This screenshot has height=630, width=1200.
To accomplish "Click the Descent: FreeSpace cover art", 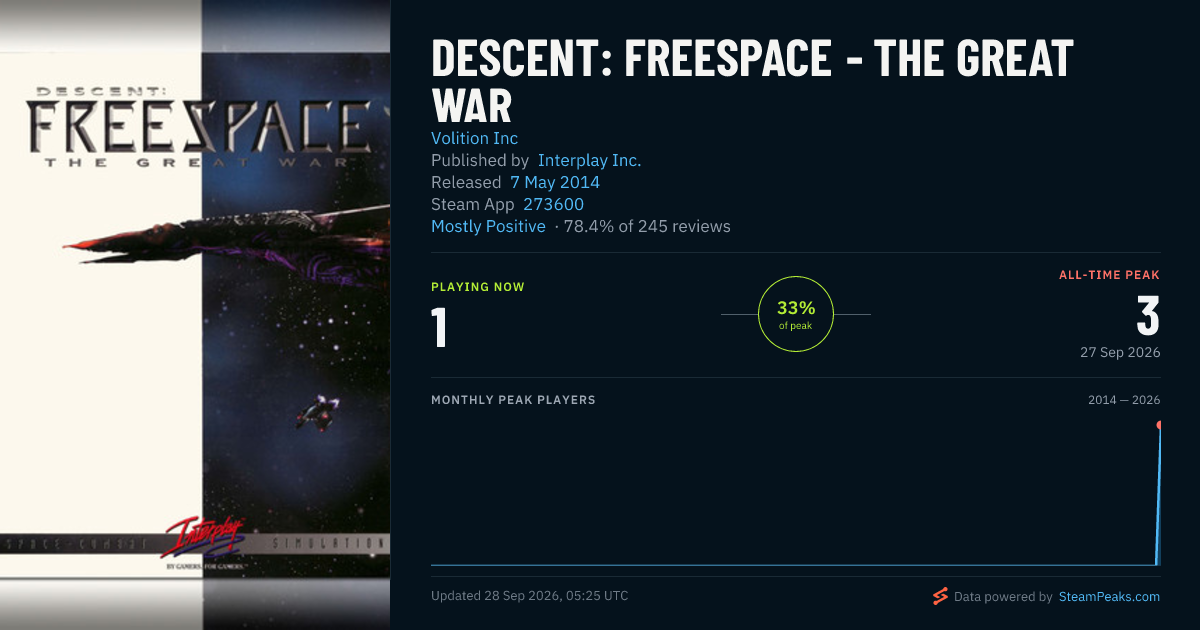I will point(195,315).
